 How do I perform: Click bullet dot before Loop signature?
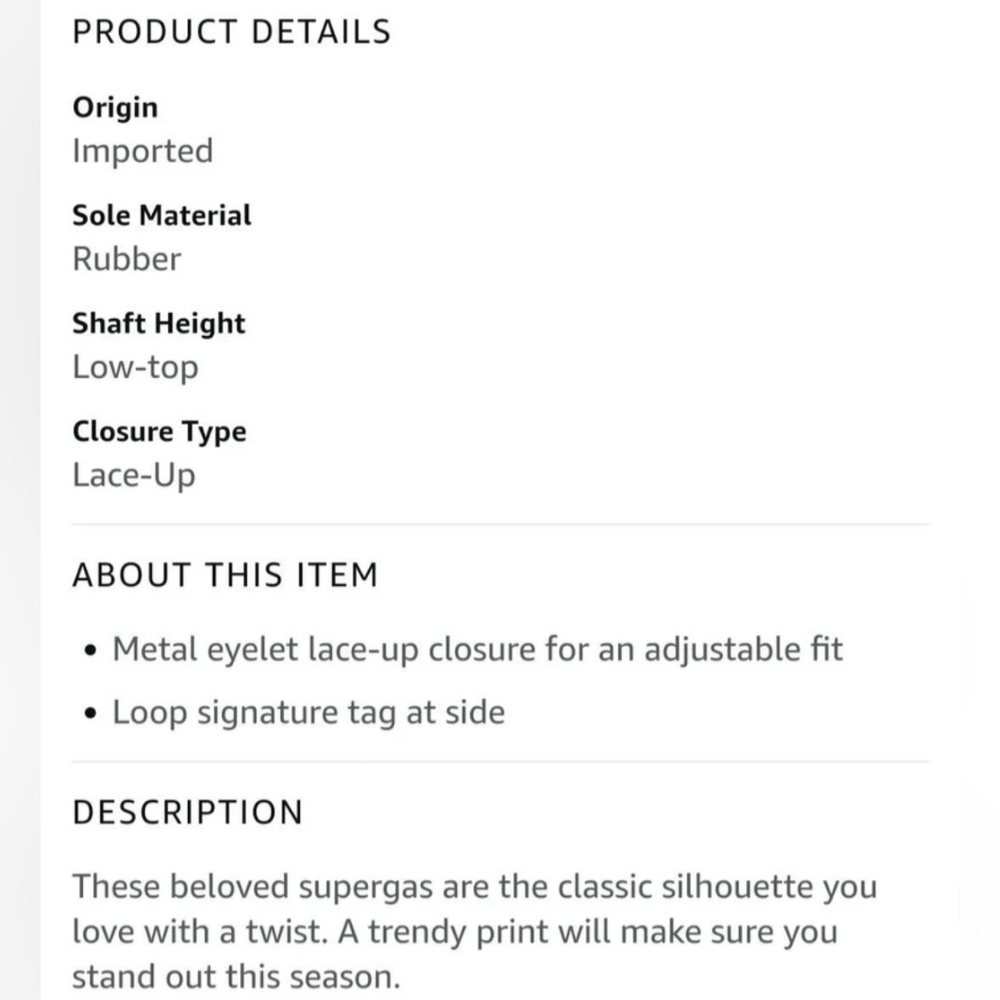click(x=91, y=713)
